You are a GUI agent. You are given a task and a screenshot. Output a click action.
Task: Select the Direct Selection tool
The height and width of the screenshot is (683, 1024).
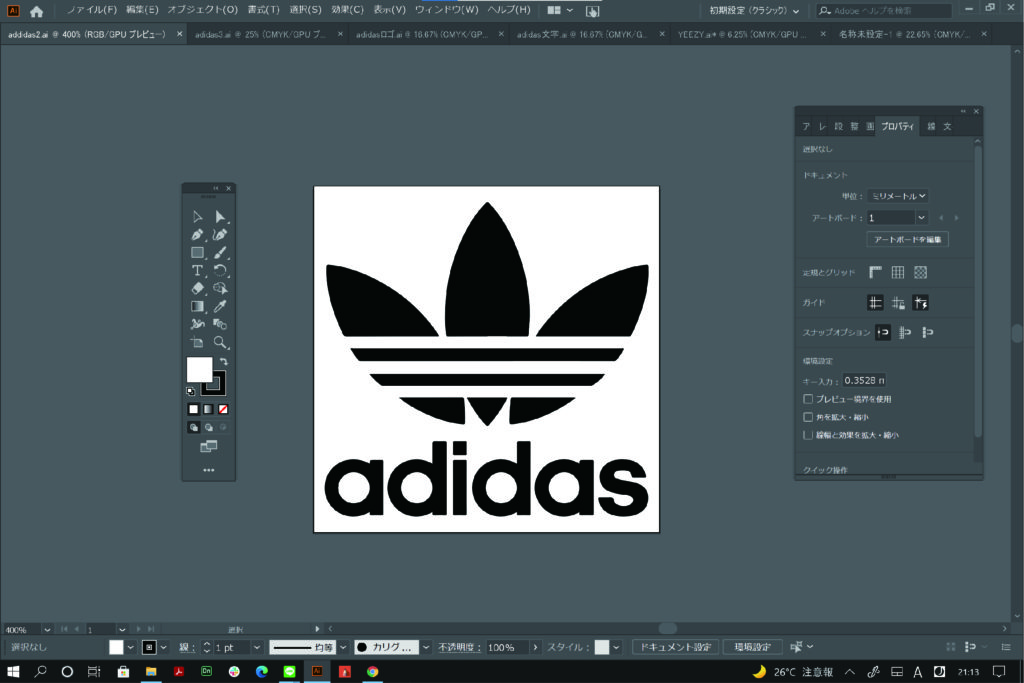point(220,216)
